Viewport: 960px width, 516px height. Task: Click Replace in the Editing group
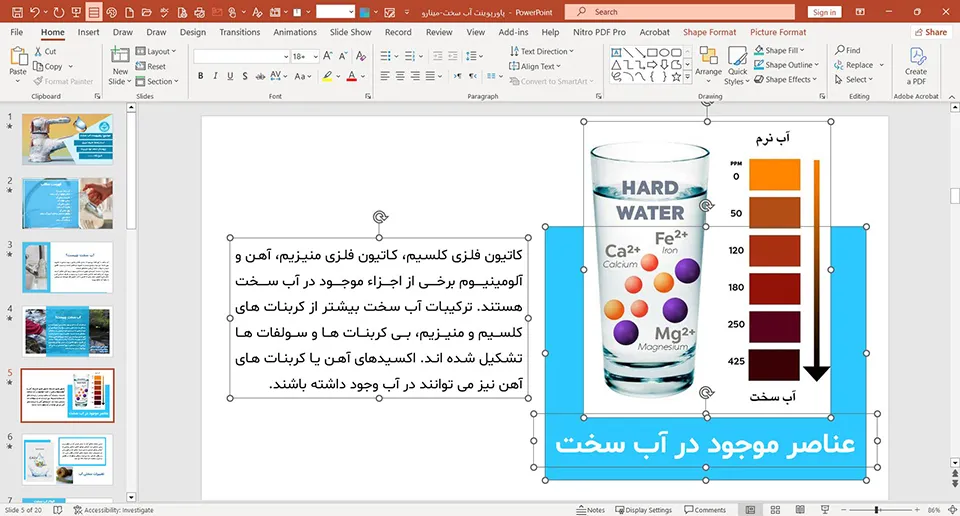(x=853, y=65)
